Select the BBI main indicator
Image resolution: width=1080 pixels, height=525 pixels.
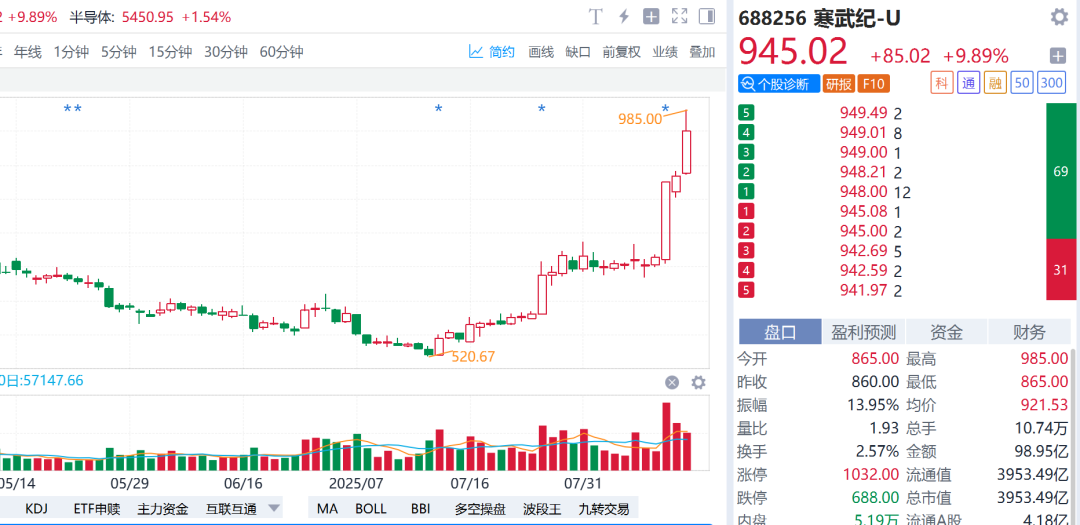point(420,509)
